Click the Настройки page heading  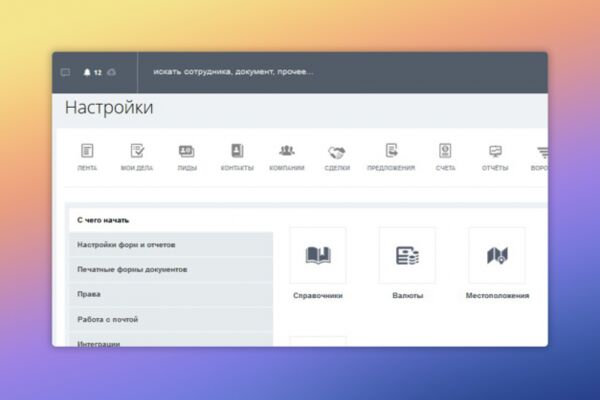point(109,107)
